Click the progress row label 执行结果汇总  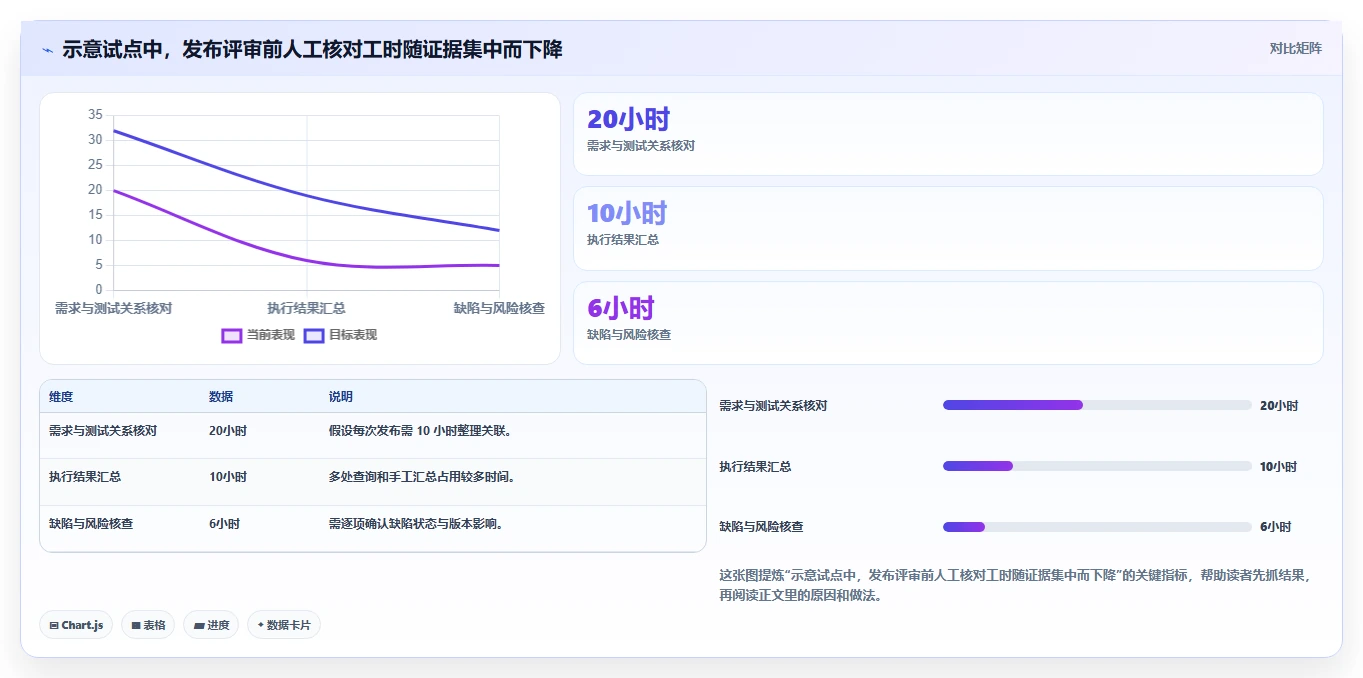click(x=755, y=467)
